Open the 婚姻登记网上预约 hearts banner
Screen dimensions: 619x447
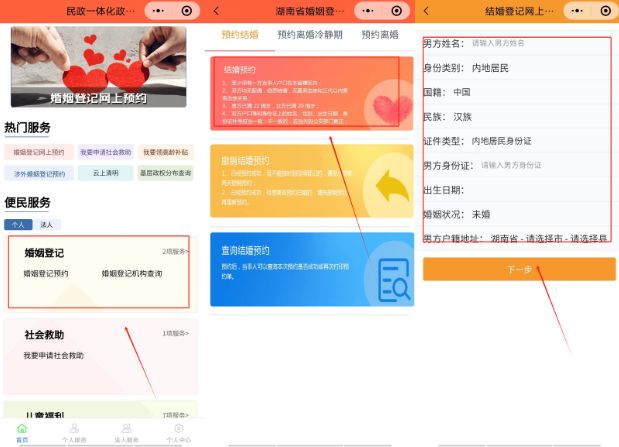[x=98, y=67]
